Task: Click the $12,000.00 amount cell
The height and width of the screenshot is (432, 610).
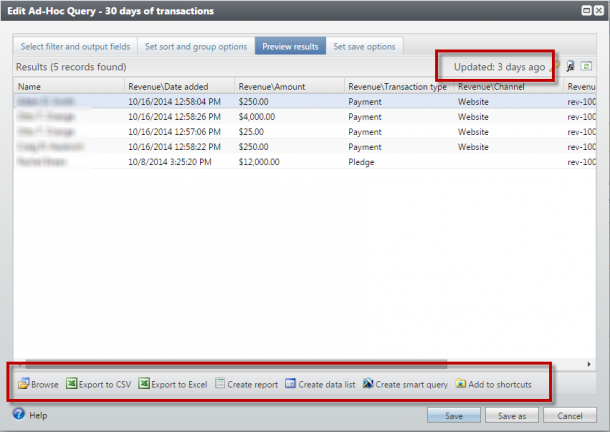Action: [259, 162]
